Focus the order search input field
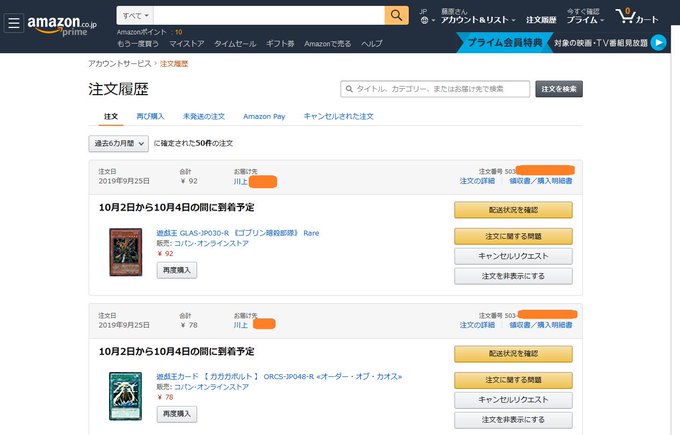The width and height of the screenshot is (680, 435). click(435, 89)
